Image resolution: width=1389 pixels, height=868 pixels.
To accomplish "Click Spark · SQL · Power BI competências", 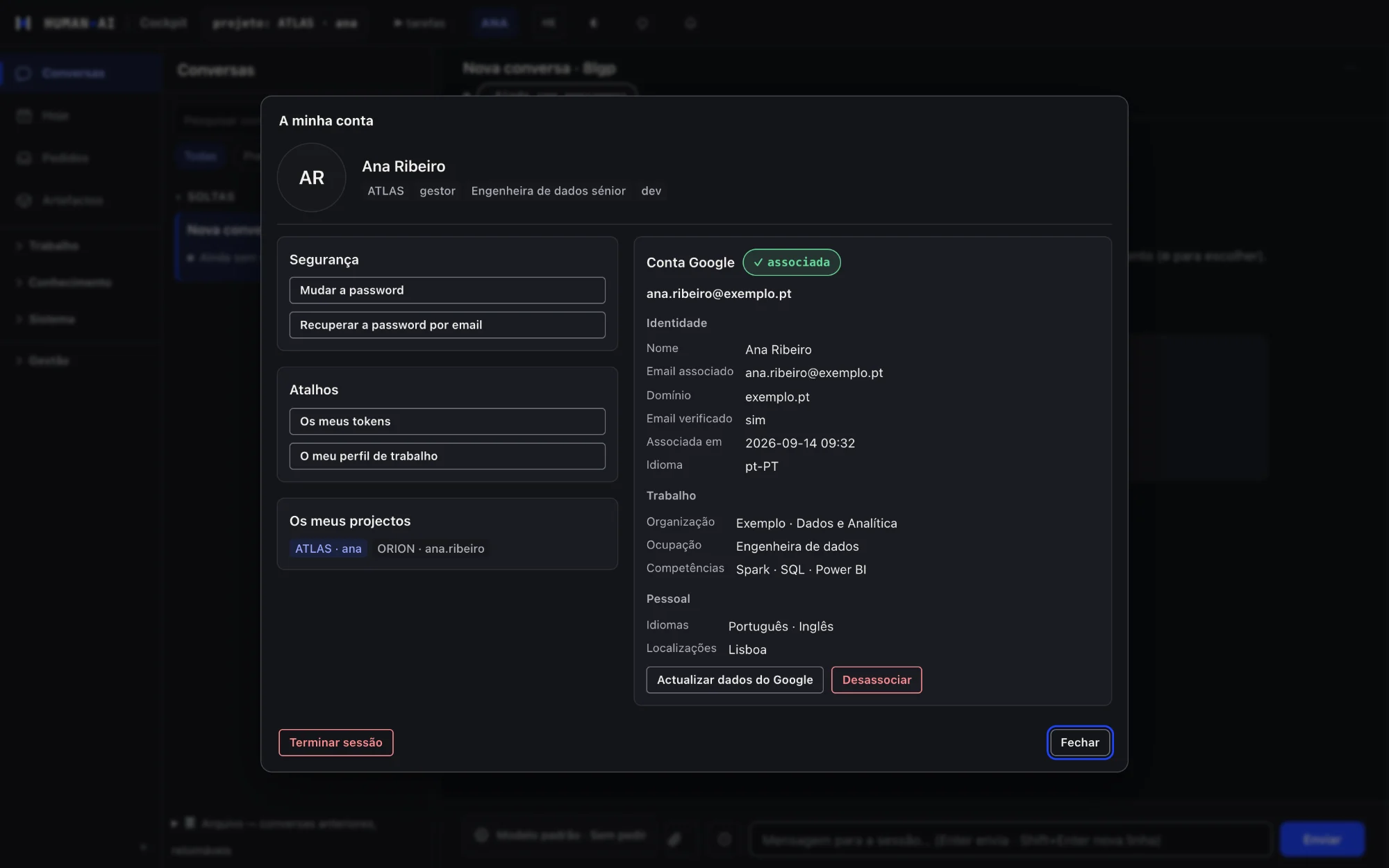I will click(x=801, y=569).
